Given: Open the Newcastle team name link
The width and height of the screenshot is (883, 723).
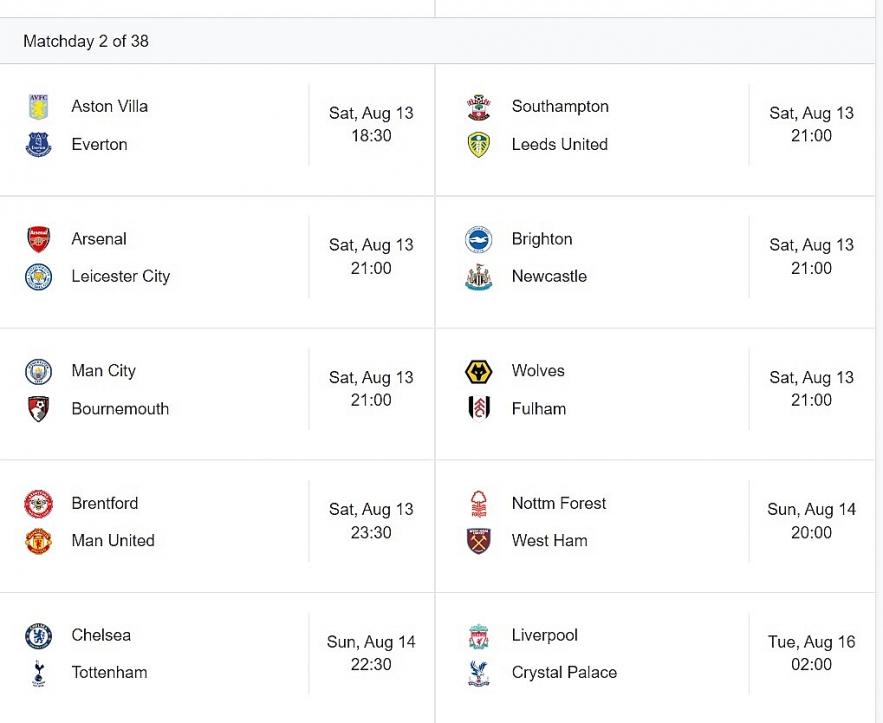Looking at the screenshot, I should (x=549, y=276).
